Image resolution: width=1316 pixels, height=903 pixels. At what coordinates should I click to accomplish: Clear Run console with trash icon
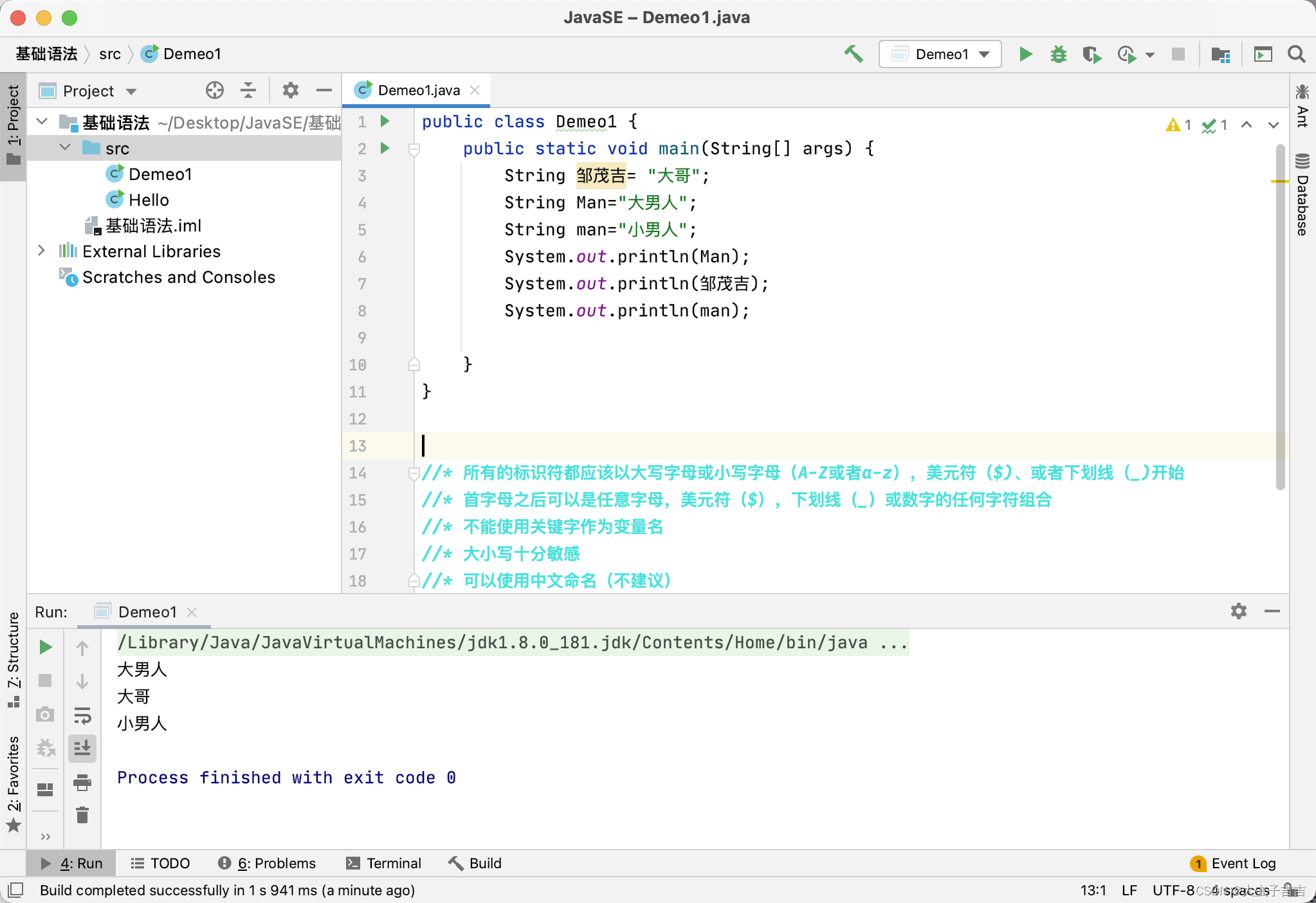point(82,815)
